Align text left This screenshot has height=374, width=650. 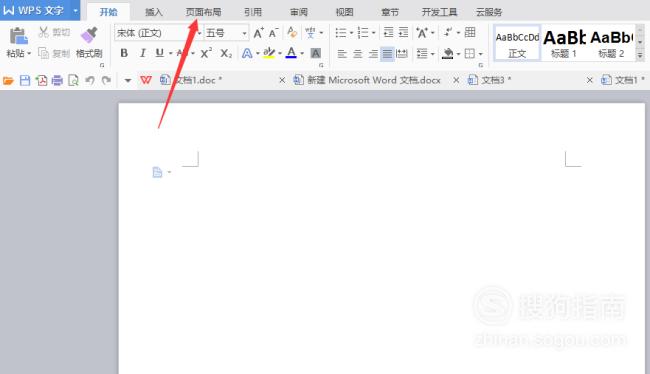coord(342,53)
